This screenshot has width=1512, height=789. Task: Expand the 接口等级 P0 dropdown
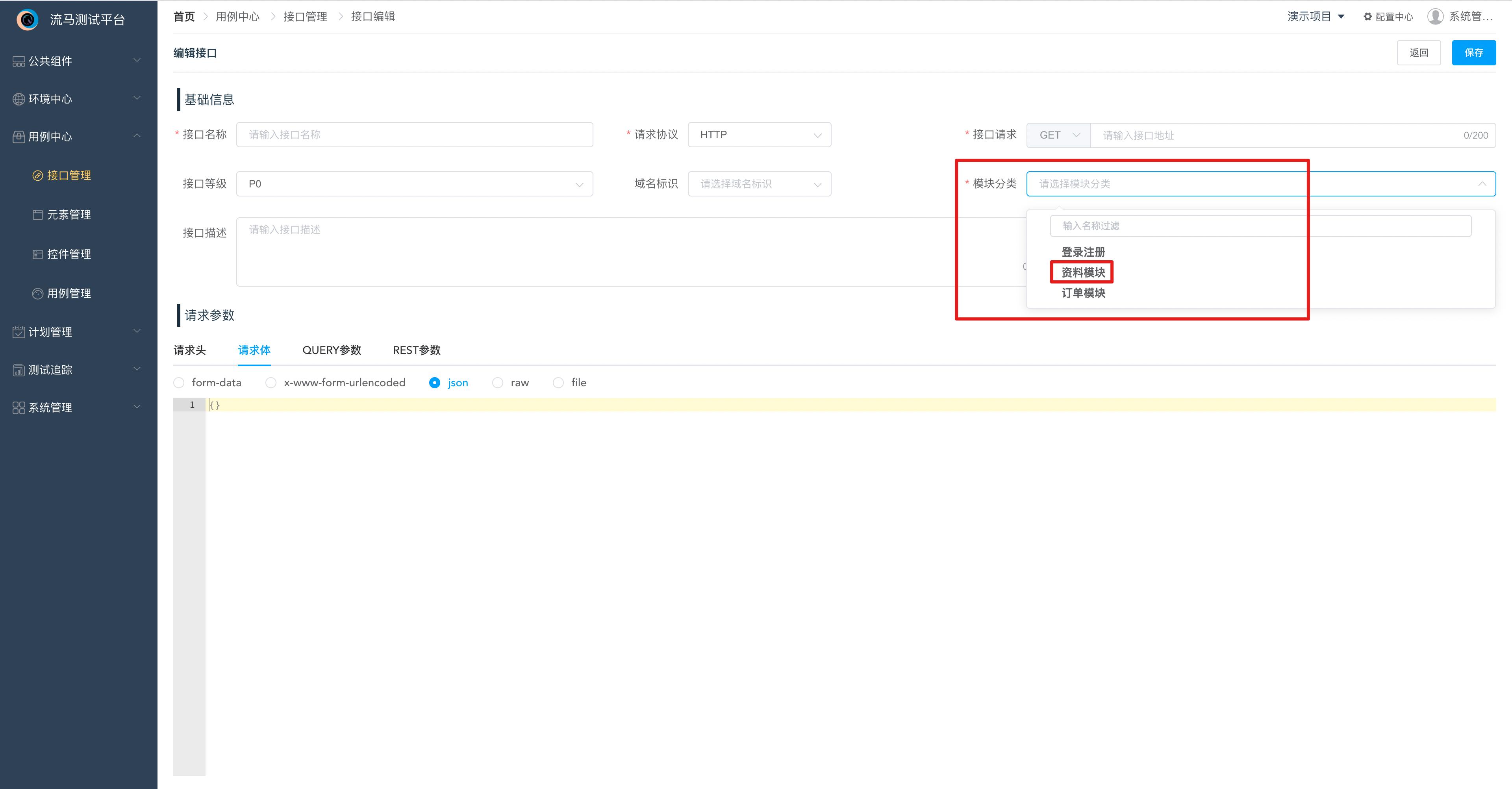point(414,184)
